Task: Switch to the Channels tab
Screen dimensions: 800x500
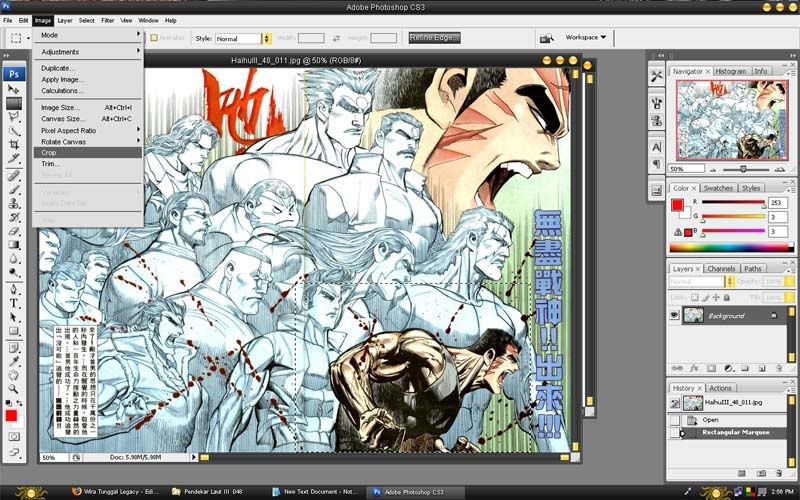Action: click(721, 268)
